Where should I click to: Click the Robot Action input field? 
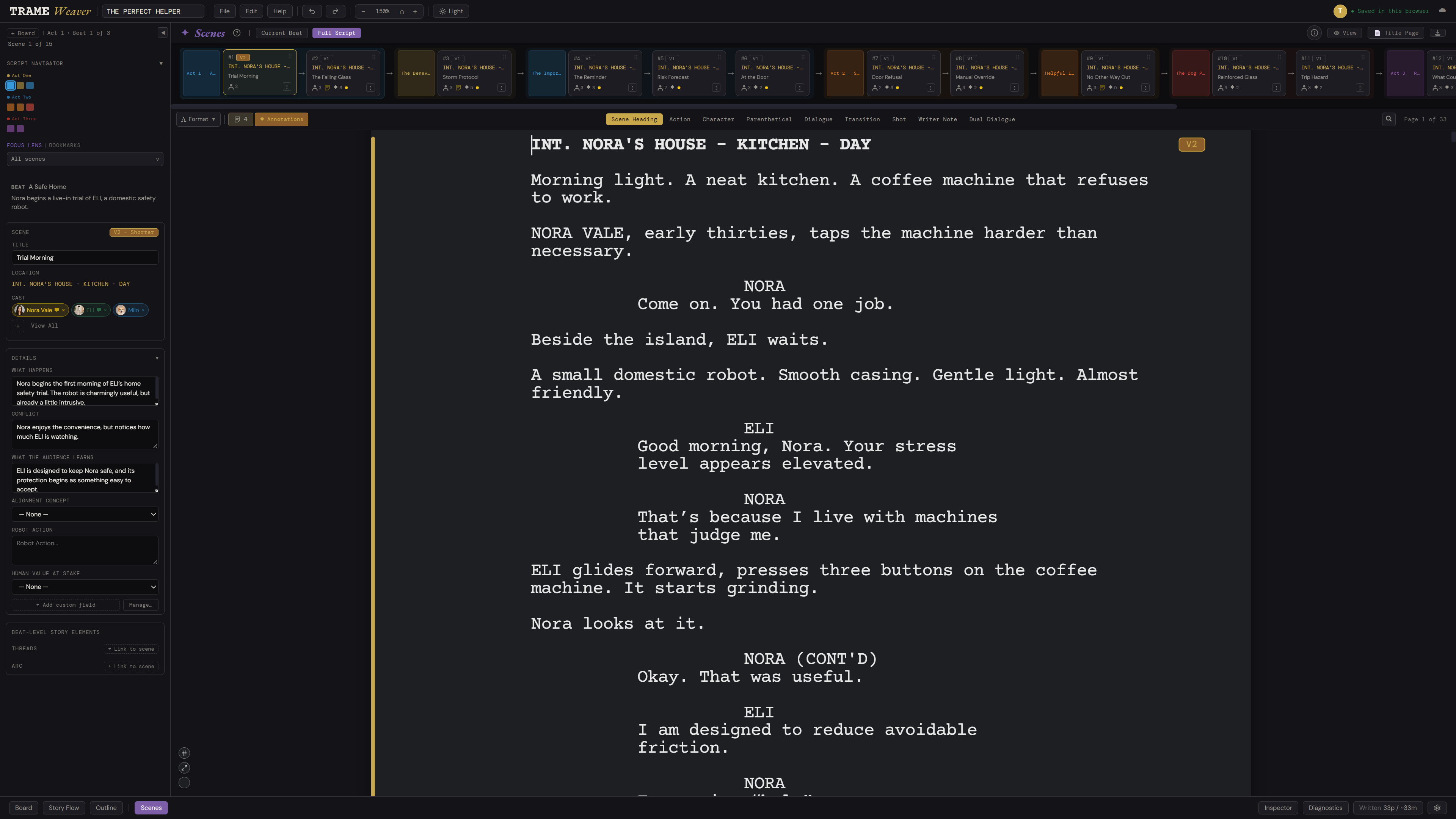[85, 550]
